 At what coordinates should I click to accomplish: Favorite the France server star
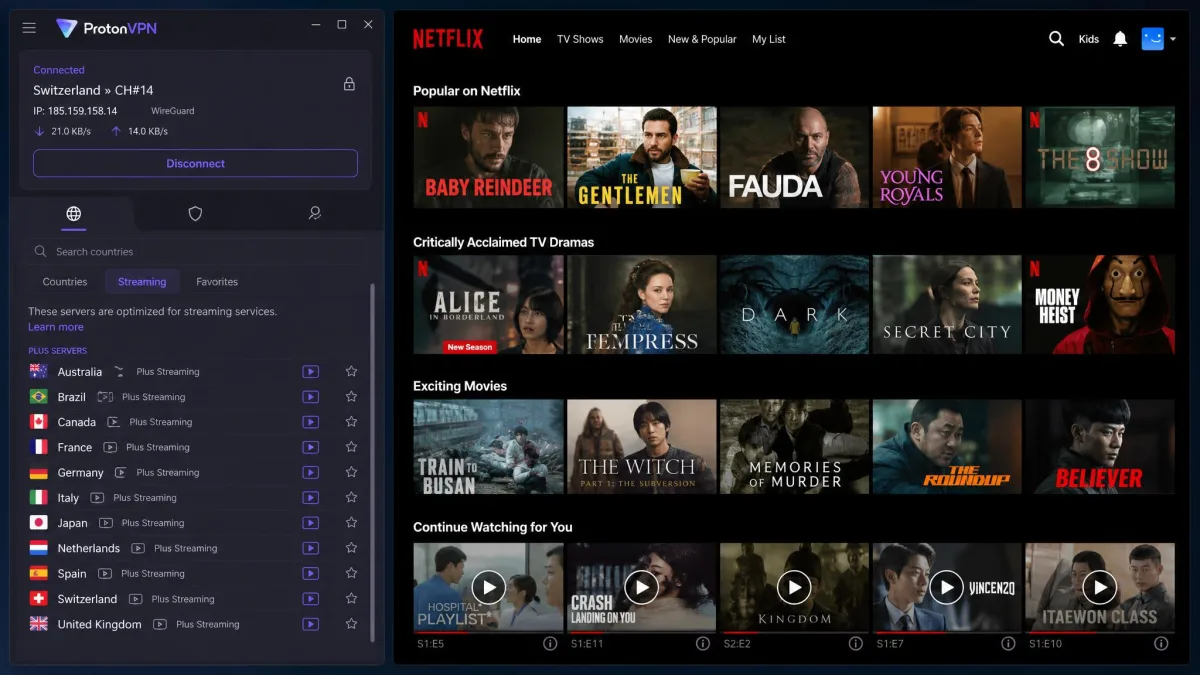[x=351, y=447]
